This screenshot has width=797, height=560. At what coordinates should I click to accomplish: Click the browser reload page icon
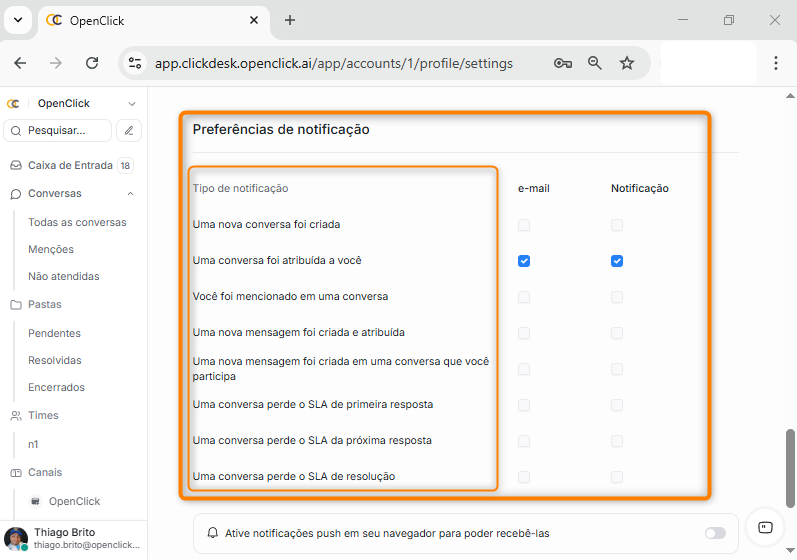(92, 63)
